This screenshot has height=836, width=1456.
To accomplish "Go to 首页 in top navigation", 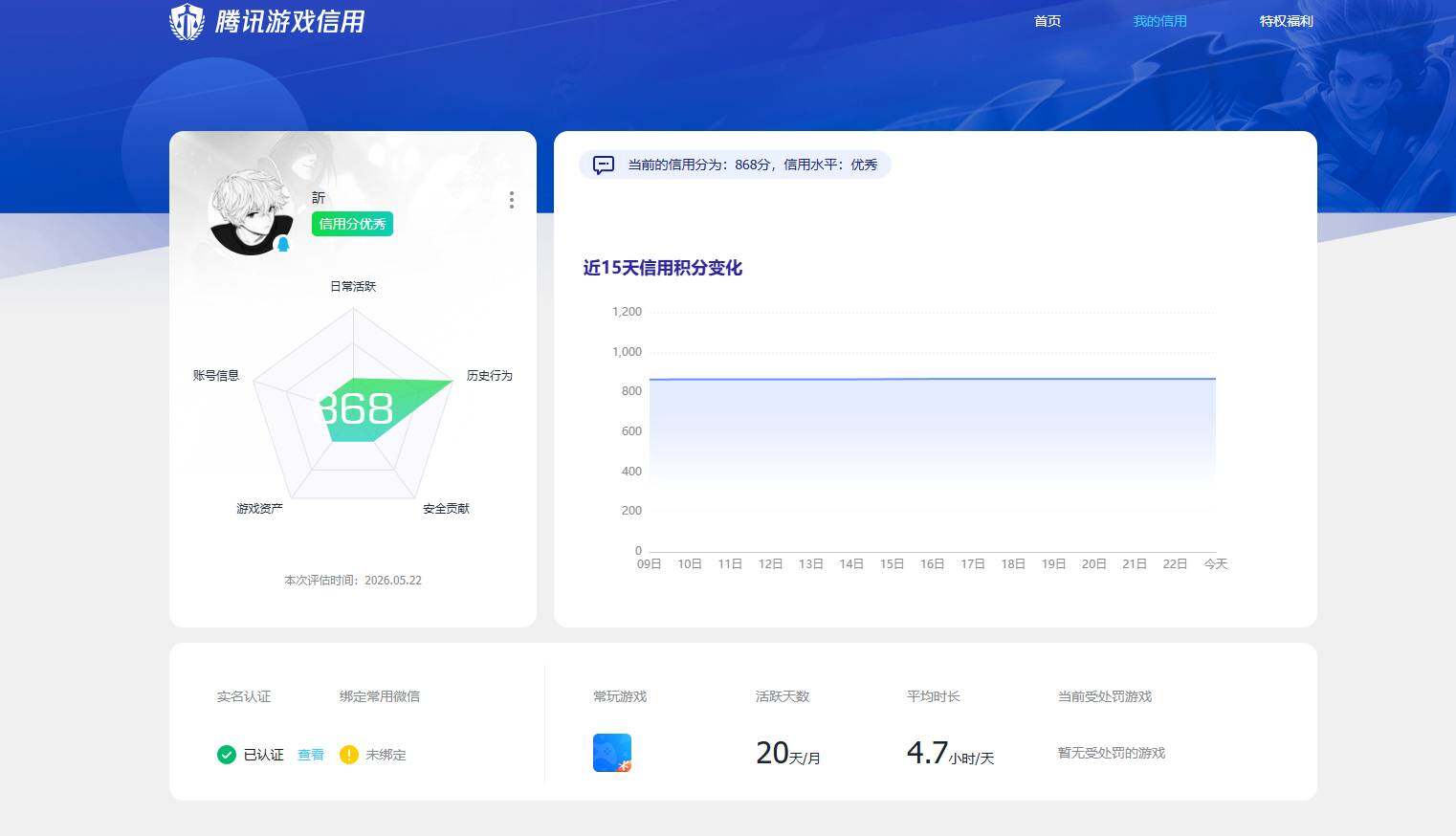I will point(1048,21).
